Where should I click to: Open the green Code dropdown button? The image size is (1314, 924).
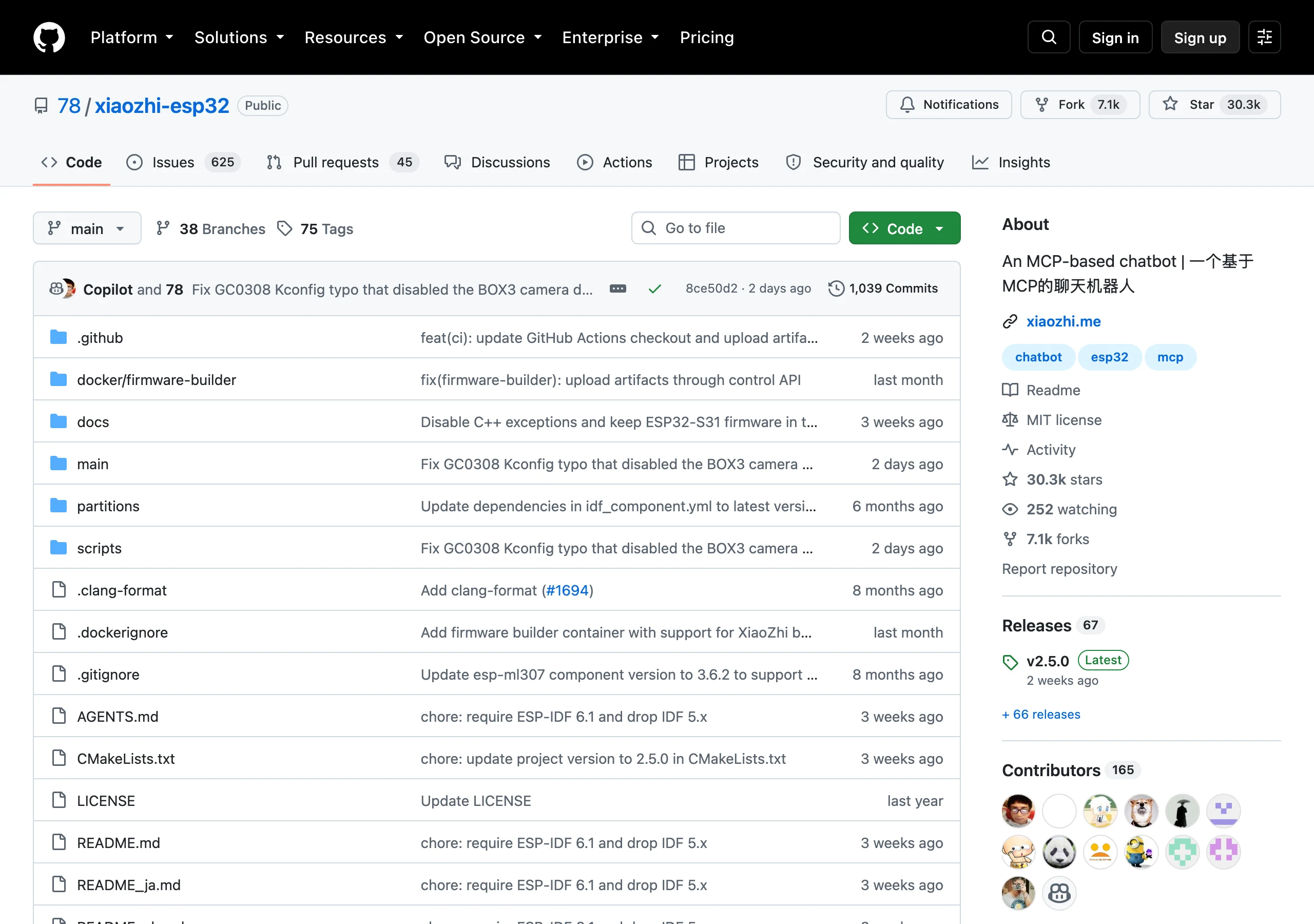click(904, 228)
